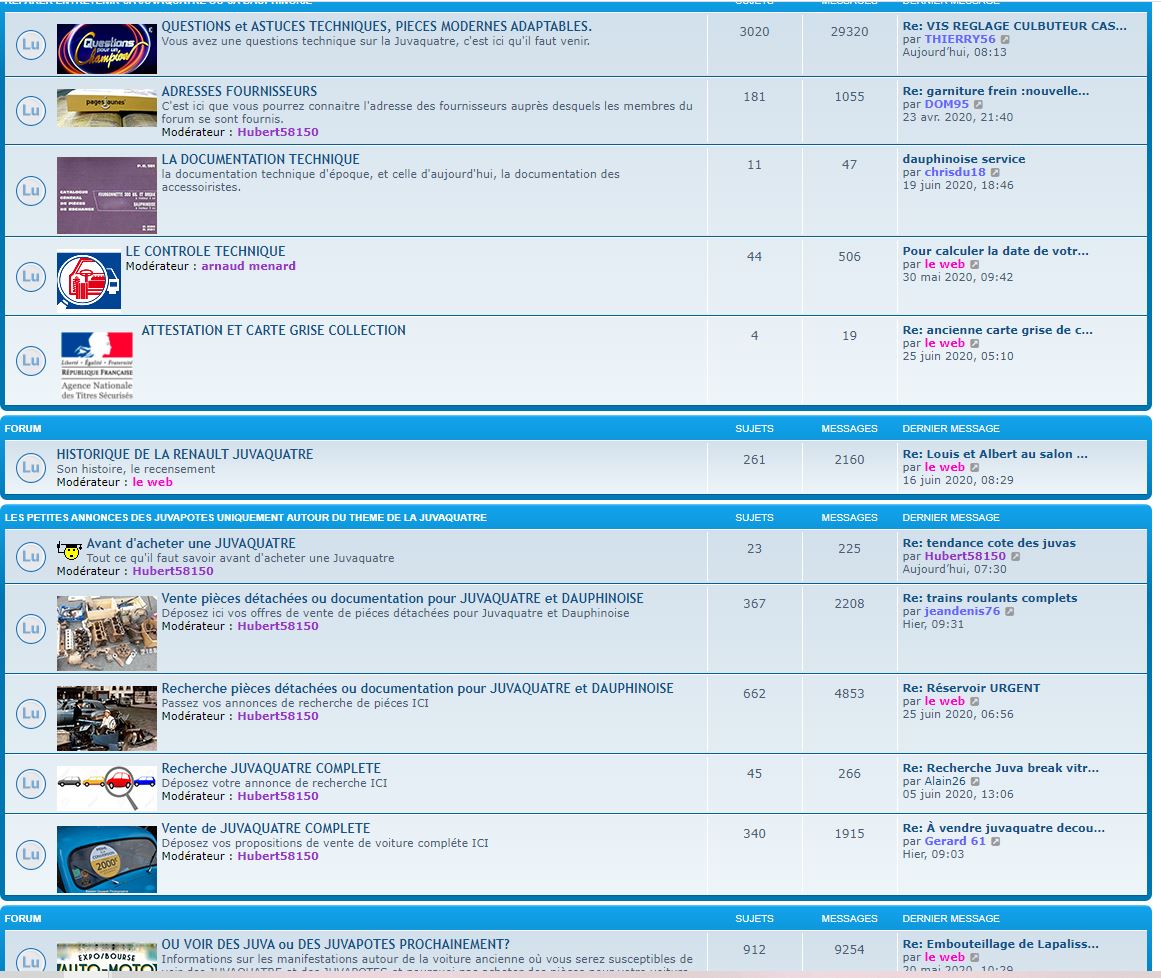
Task: Open last post 'Re: Réservoir URGENT'
Action: point(971,689)
